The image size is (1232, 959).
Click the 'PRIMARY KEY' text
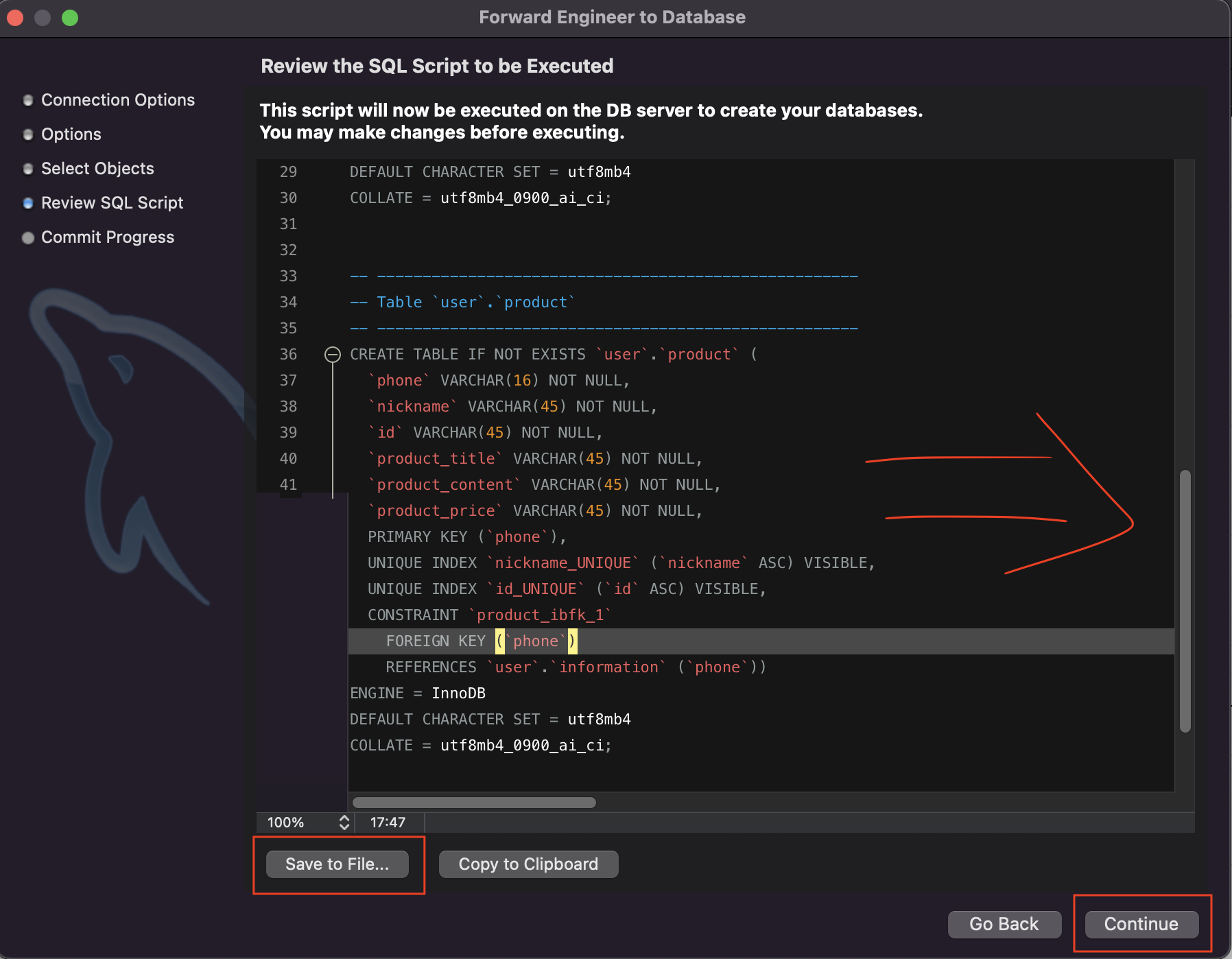point(417,537)
